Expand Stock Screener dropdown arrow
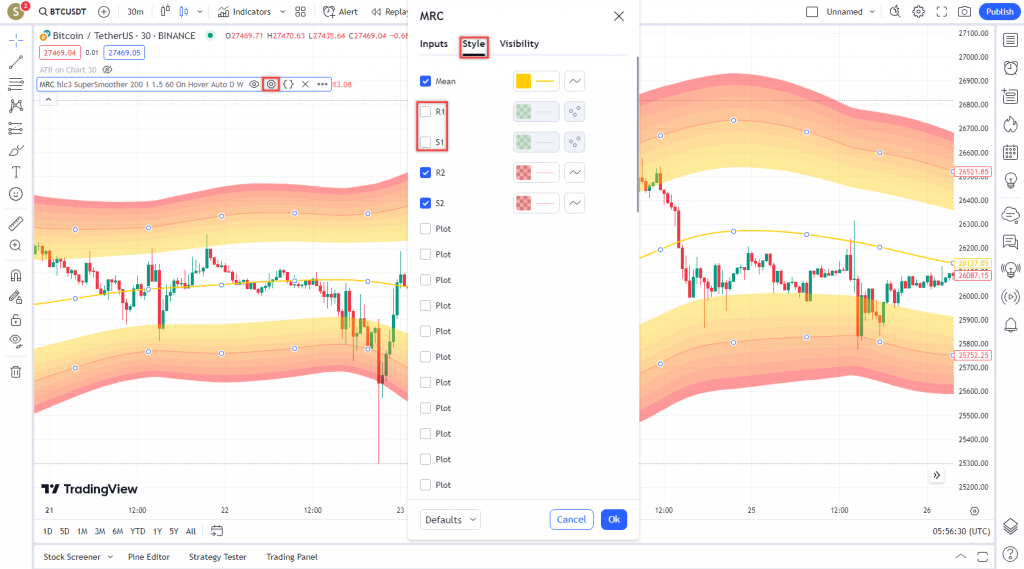Screen dimensions: 1024x569 coord(110,557)
